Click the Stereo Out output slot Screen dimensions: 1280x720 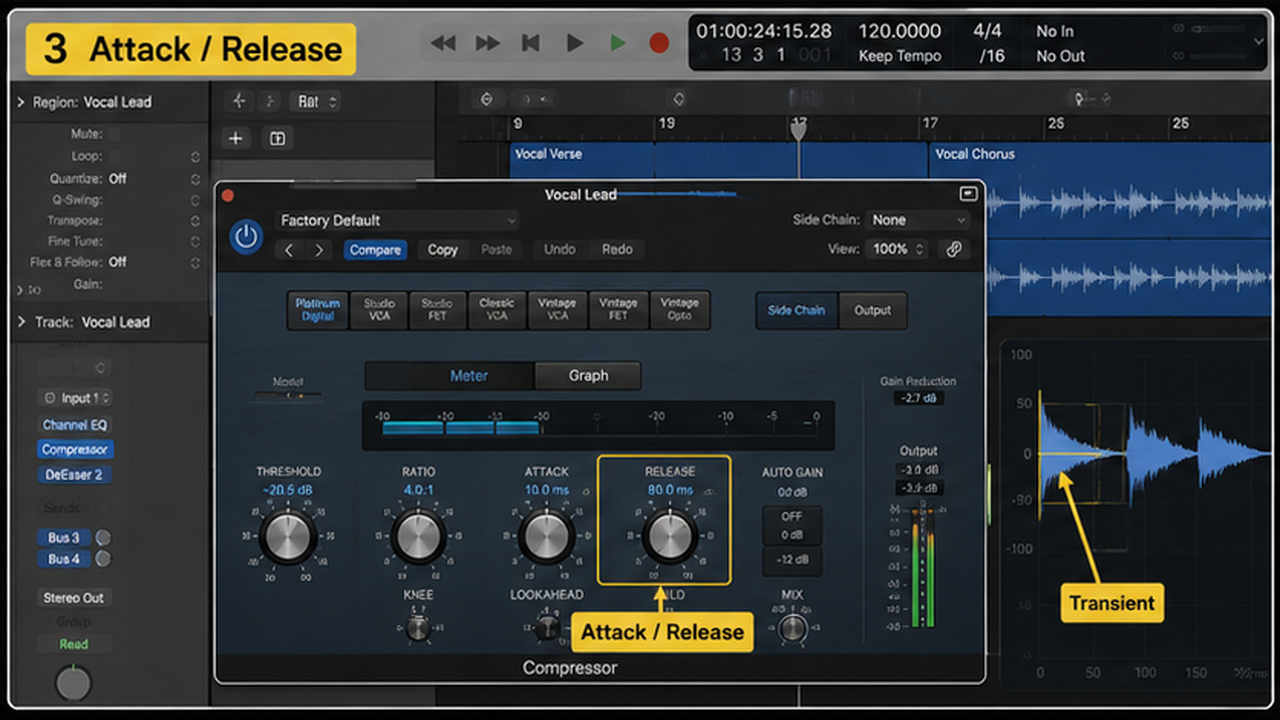(74, 598)
